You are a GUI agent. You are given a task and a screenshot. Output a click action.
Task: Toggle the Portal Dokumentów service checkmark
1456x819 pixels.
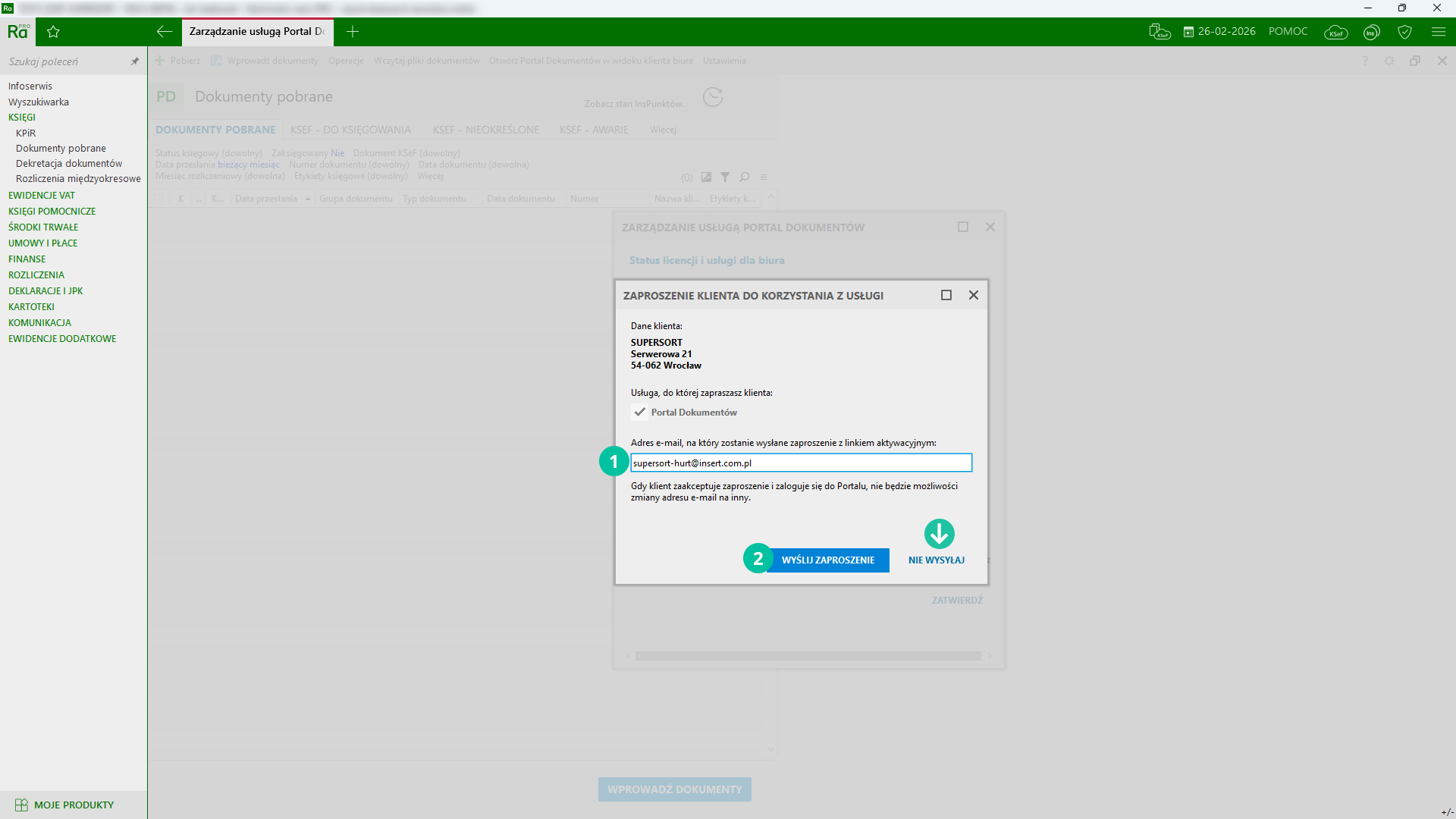[640, 413]
